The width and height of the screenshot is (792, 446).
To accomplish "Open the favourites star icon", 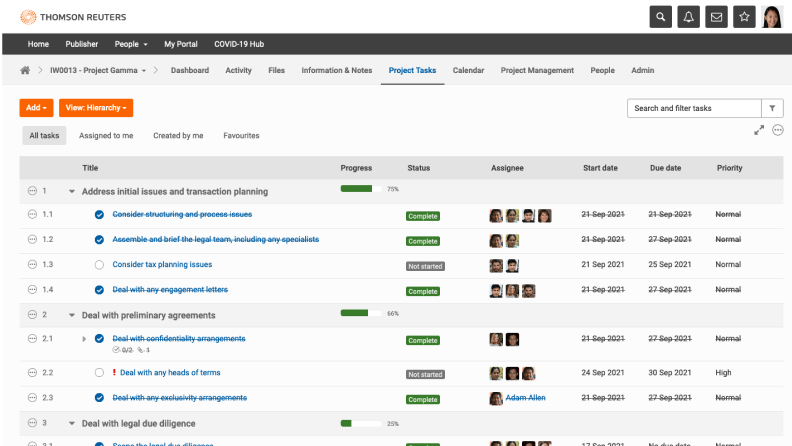I will click(x=744, y=17).
